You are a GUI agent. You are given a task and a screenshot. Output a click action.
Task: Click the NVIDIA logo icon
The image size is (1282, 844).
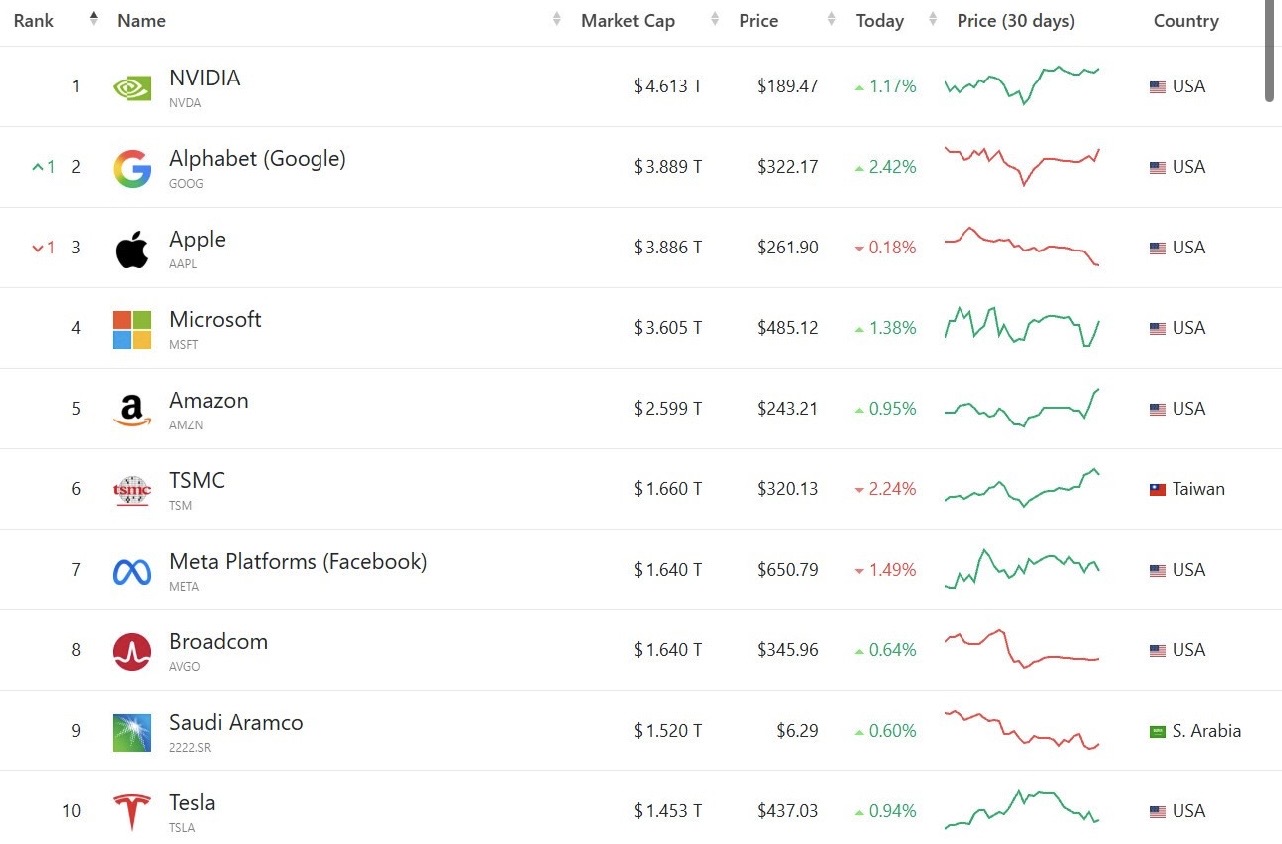[132, 88]
